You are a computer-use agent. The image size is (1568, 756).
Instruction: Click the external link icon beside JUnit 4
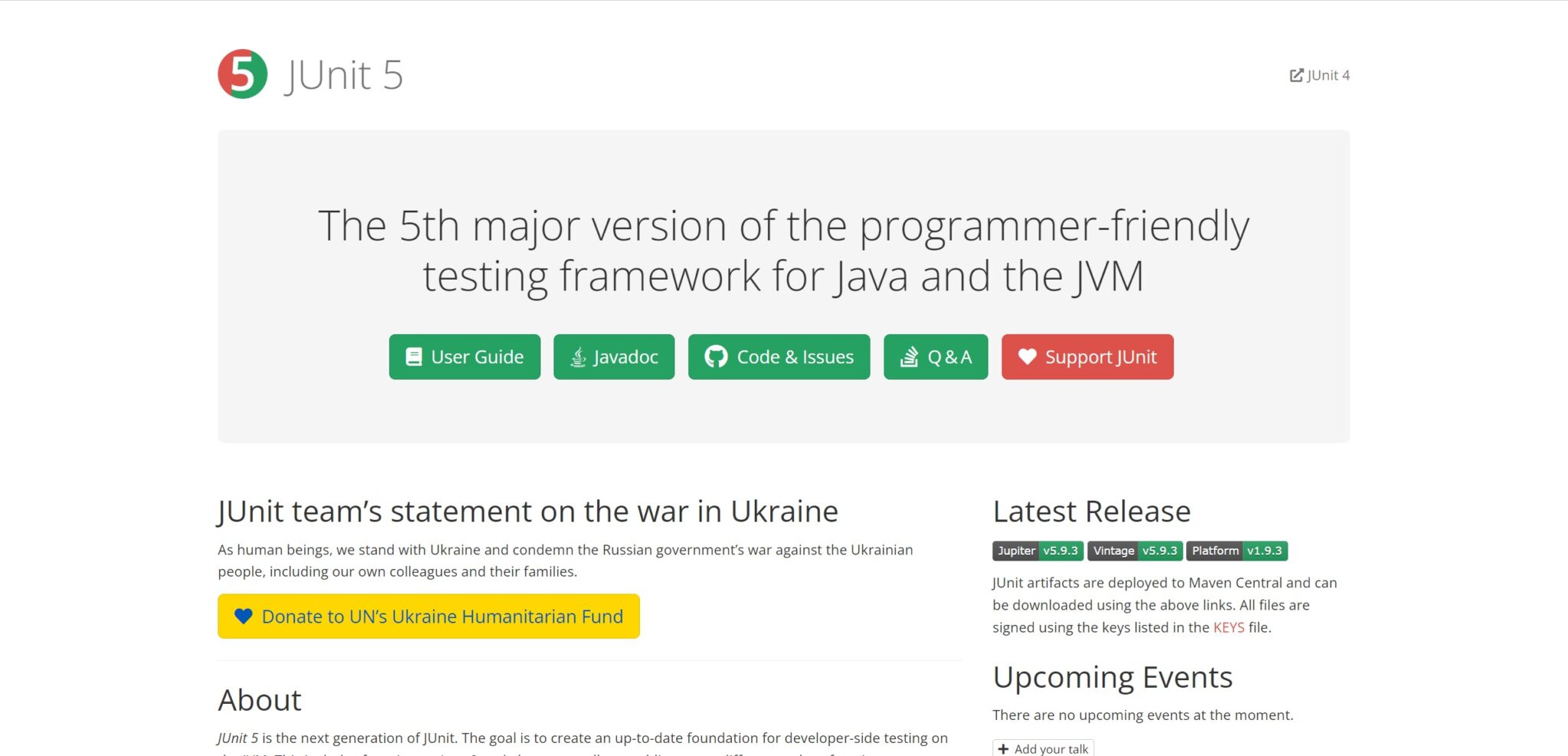point(1296,75)
